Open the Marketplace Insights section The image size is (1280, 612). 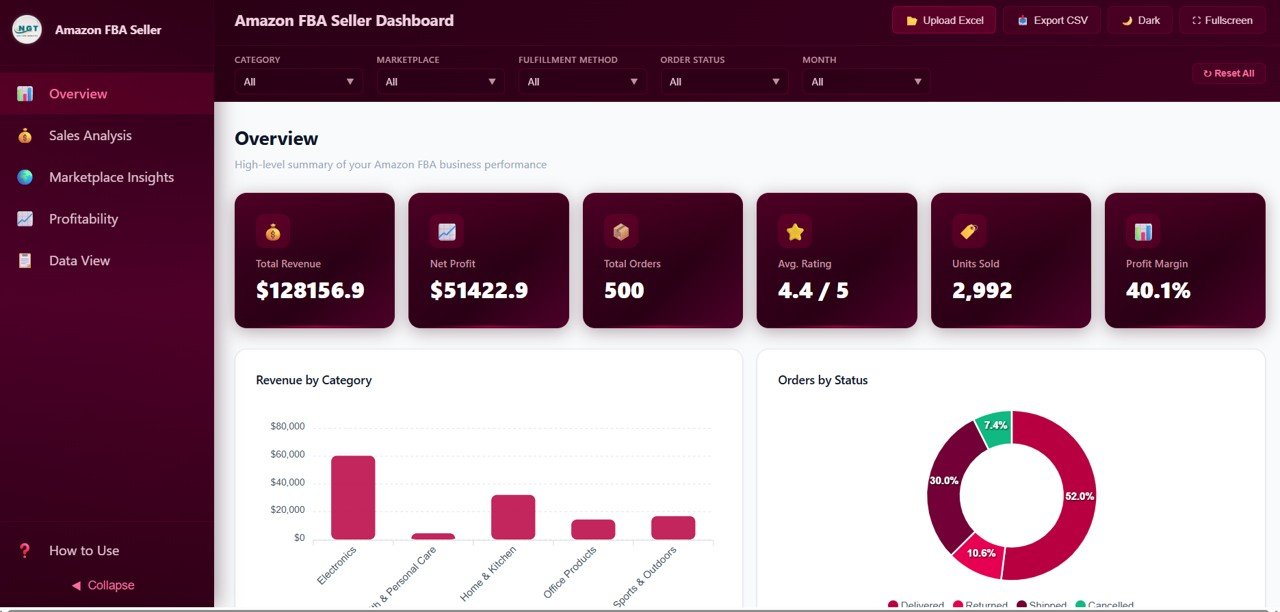pyautogui.click(x=111, y=177)
